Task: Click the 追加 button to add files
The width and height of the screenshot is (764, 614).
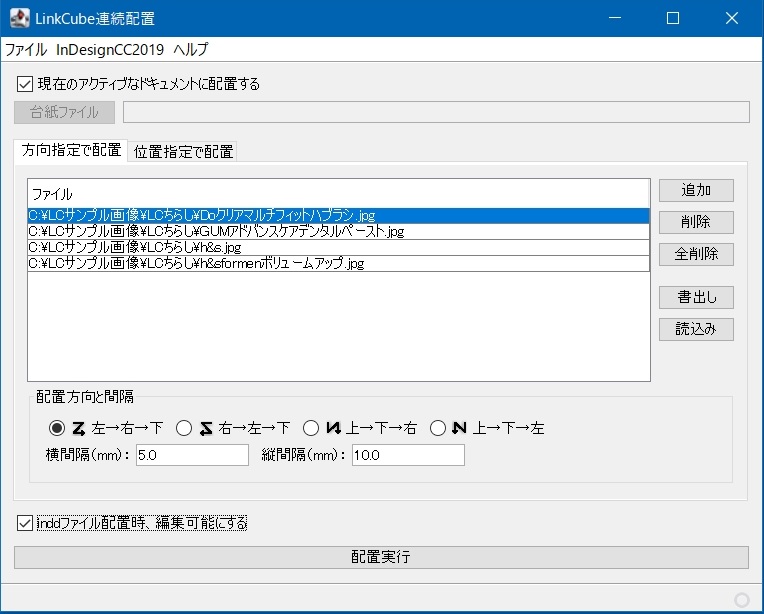Action: tap(696, 190)
